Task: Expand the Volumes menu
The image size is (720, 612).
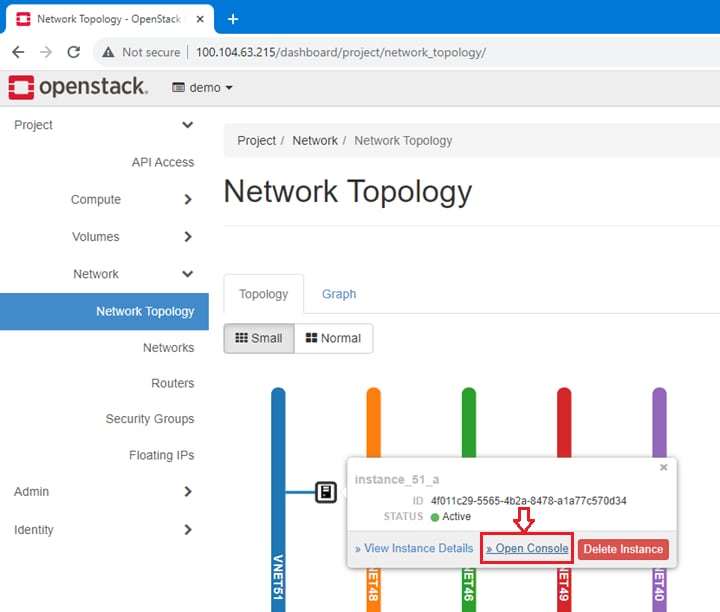Action: point(132,237)
